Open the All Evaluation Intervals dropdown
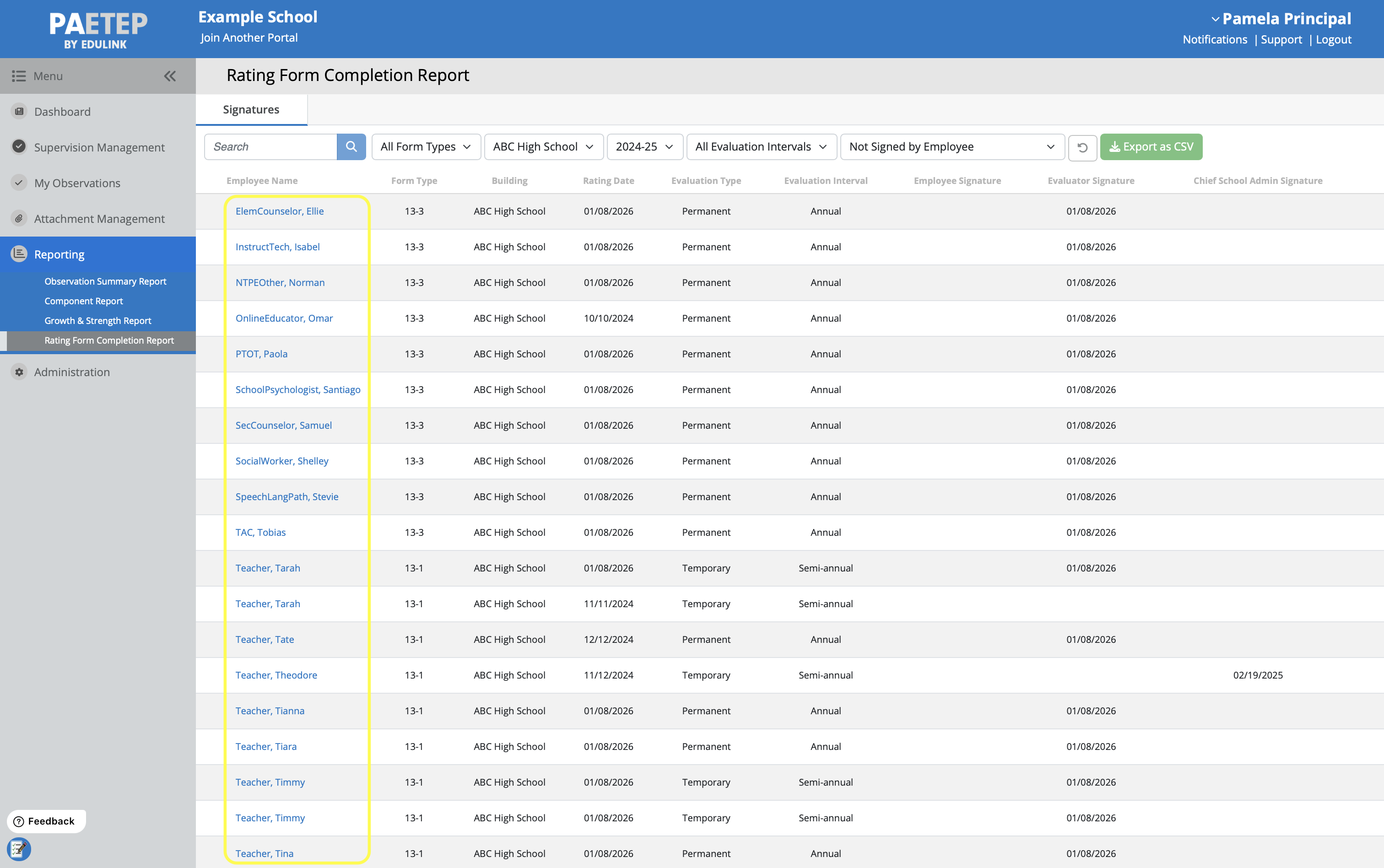Screen dimensions: 1384x868 [761, 147]
